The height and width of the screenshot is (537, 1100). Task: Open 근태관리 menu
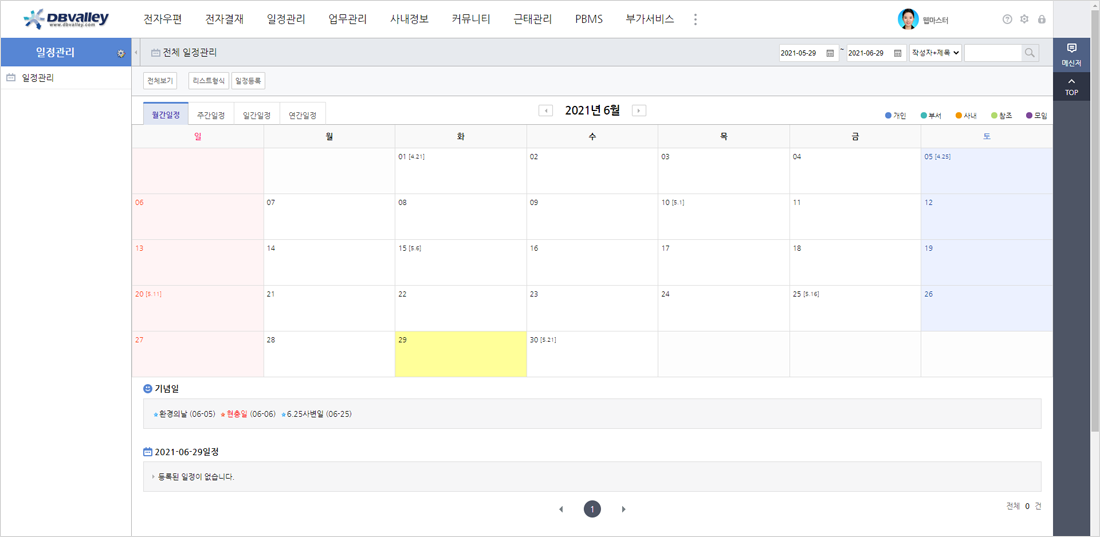[x=532, y=20]
